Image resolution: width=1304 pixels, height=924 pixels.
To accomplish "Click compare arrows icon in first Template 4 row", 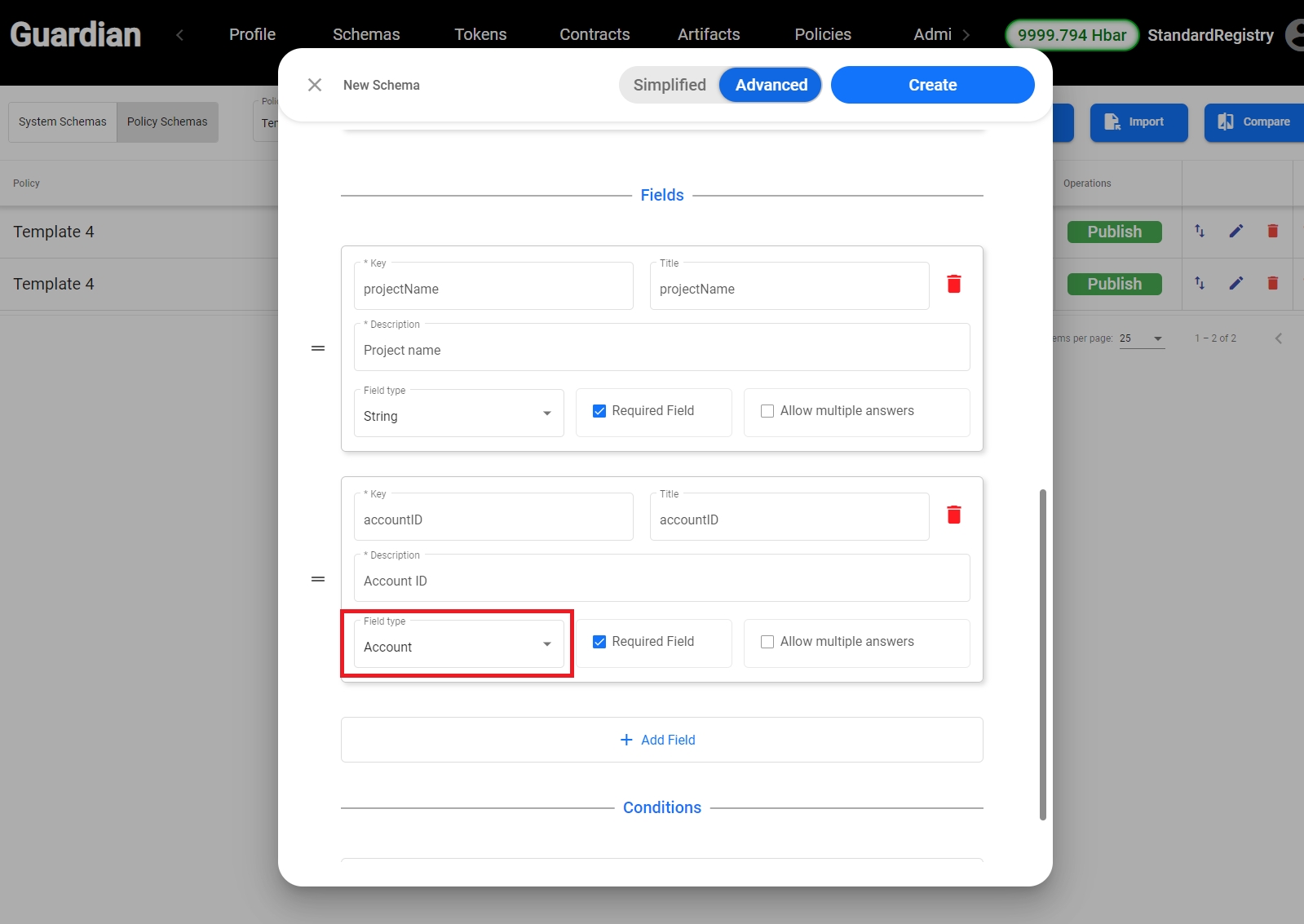I will [x=1200, y=232].
